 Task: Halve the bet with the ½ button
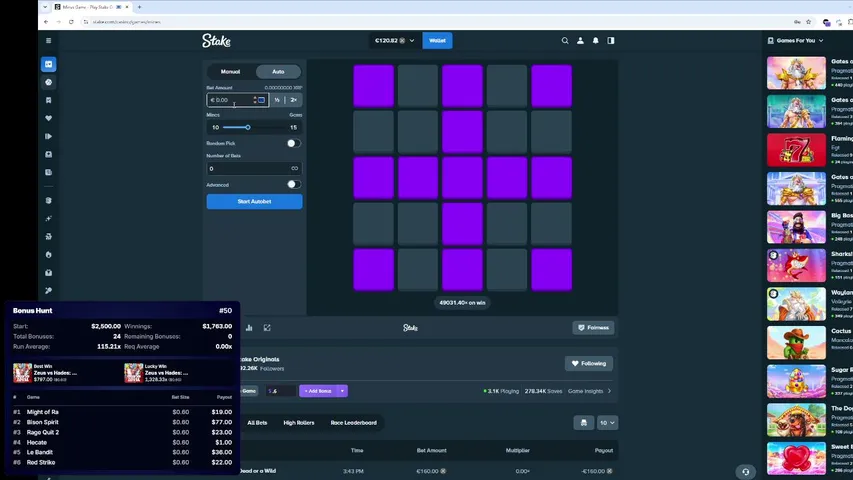pyautogui.click(x=277, y=100)
